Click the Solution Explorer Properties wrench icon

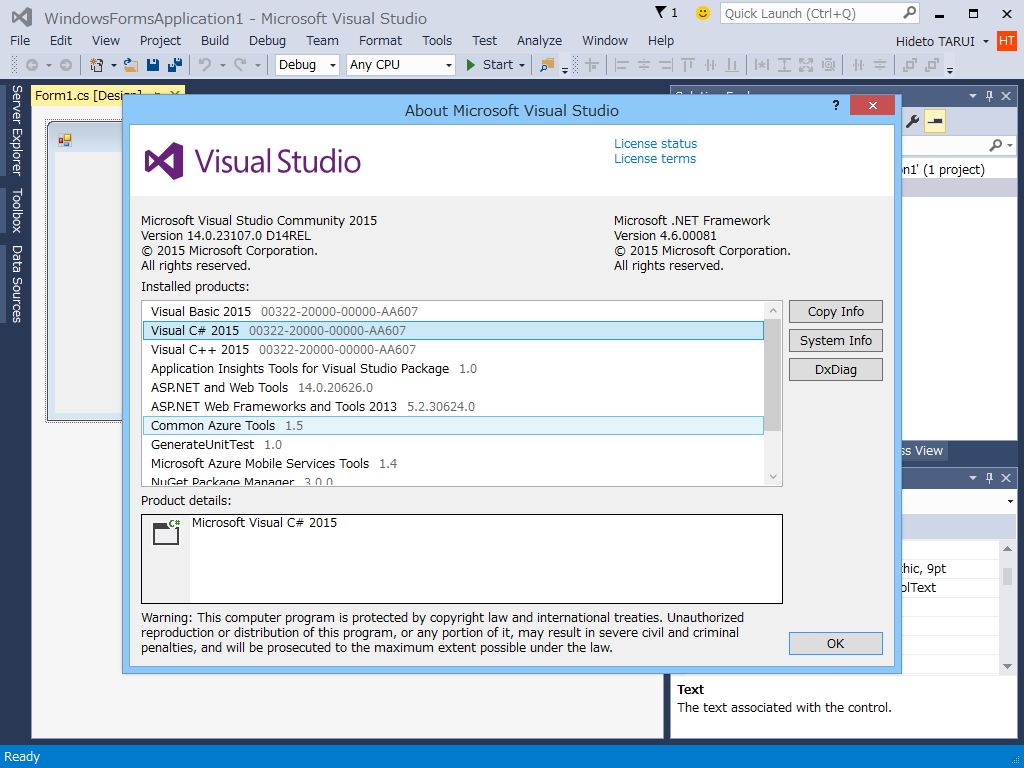(x=912, y=121)
